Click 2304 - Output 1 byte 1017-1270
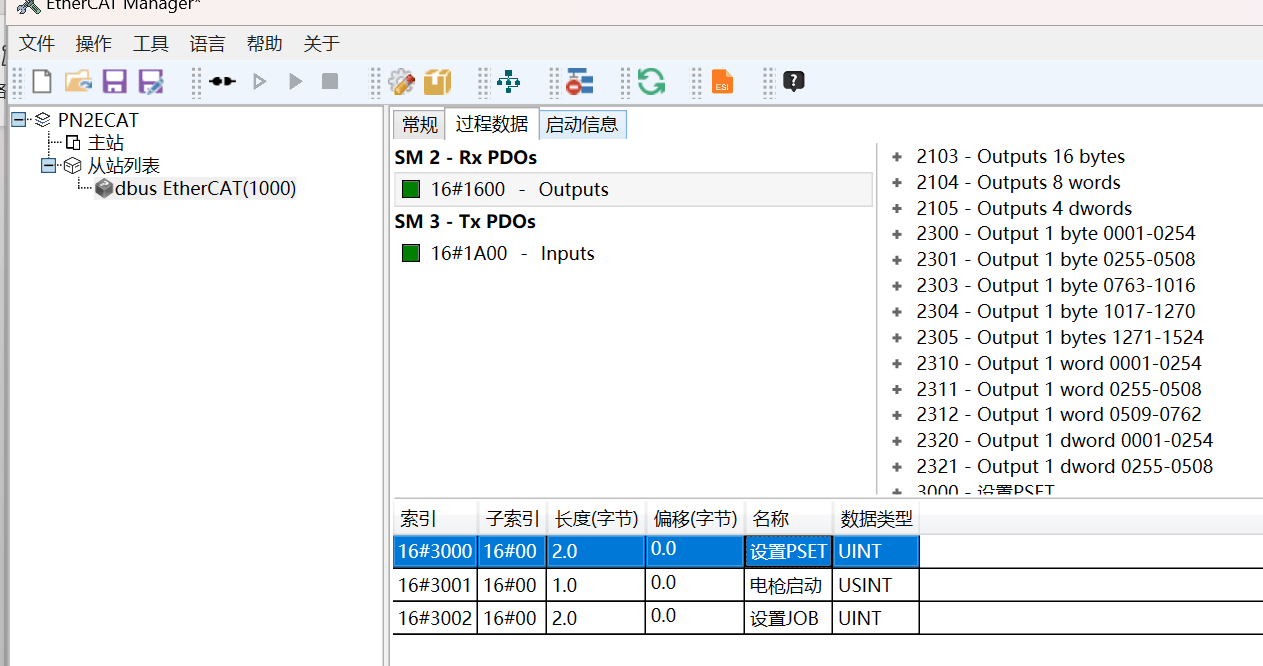This screenshot has height=666, width=1263. [1055, 312]
